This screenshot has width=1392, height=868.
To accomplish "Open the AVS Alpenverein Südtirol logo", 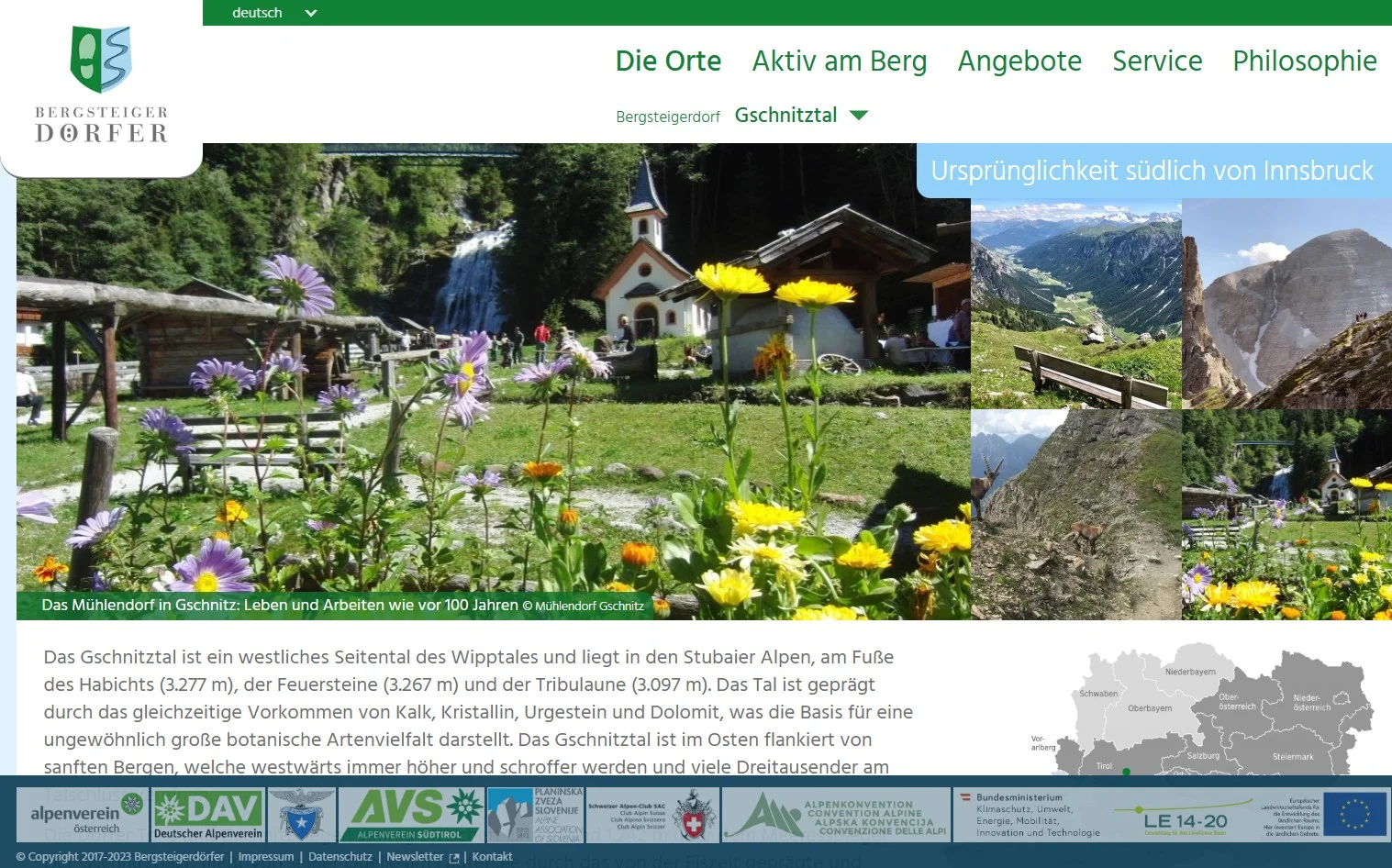I will 412,814.
